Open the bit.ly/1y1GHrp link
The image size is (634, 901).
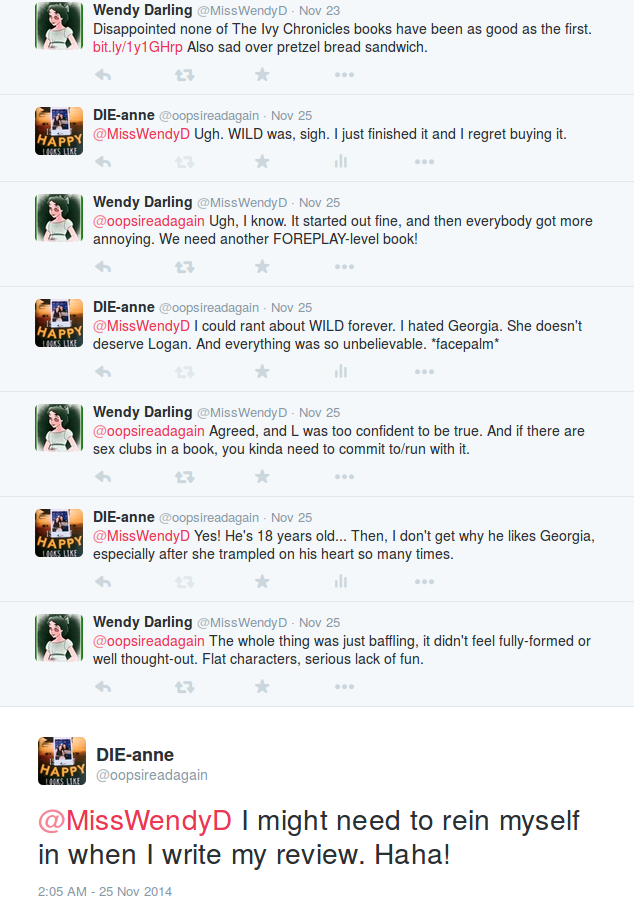[x=138, y=47]
